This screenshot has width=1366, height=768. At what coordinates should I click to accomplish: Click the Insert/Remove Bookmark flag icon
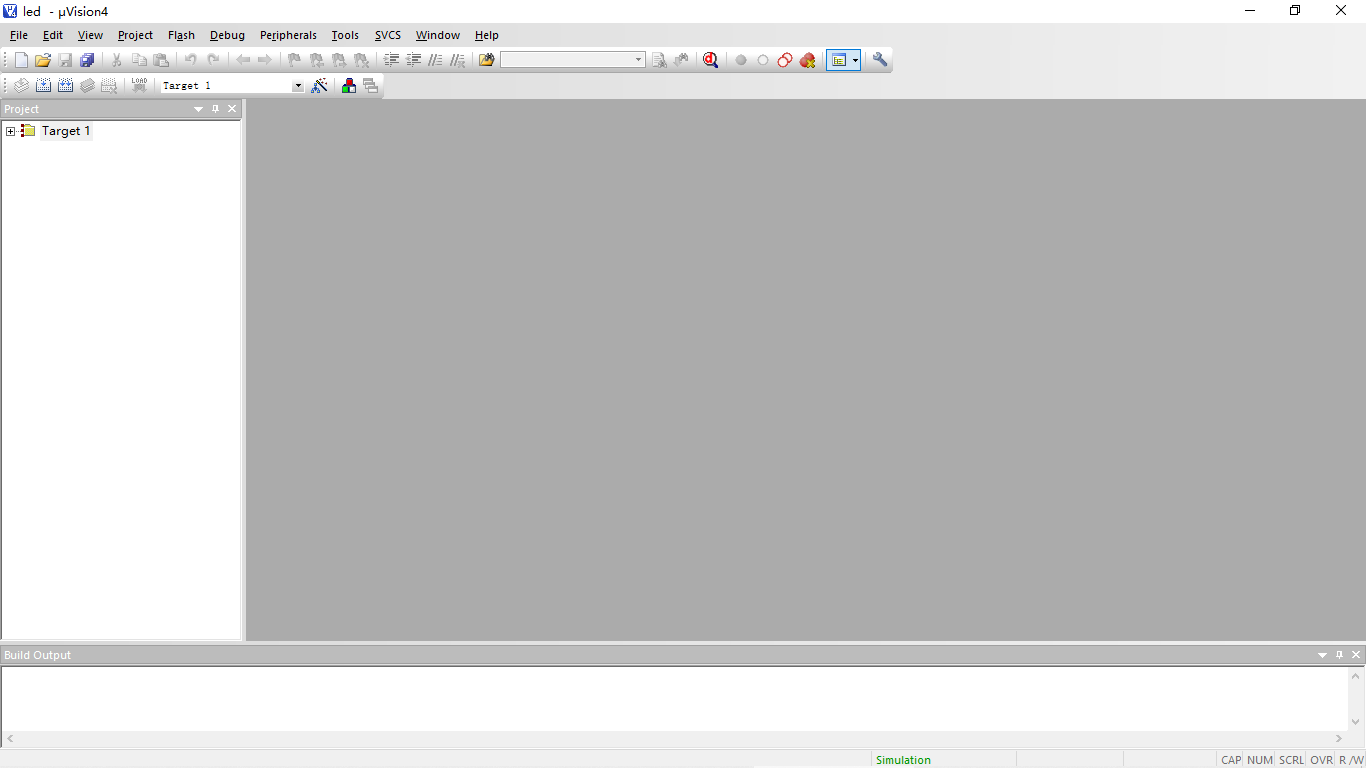[294, 60]
